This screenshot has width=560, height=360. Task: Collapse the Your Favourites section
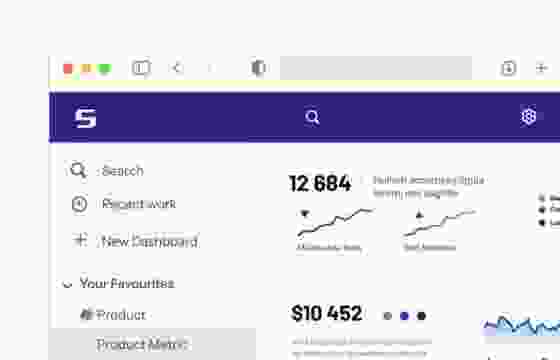[x=67, y=284]
